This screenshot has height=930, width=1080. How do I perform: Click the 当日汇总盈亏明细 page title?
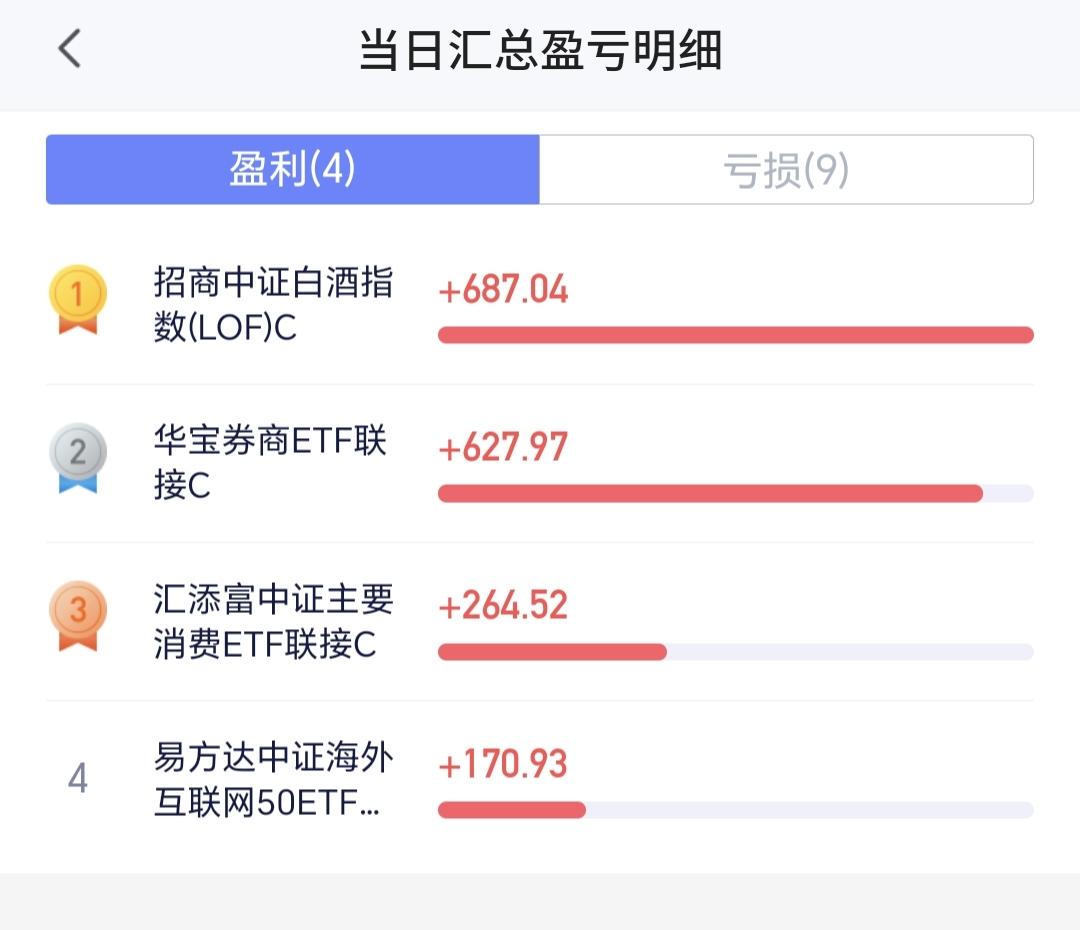[541, 50]
